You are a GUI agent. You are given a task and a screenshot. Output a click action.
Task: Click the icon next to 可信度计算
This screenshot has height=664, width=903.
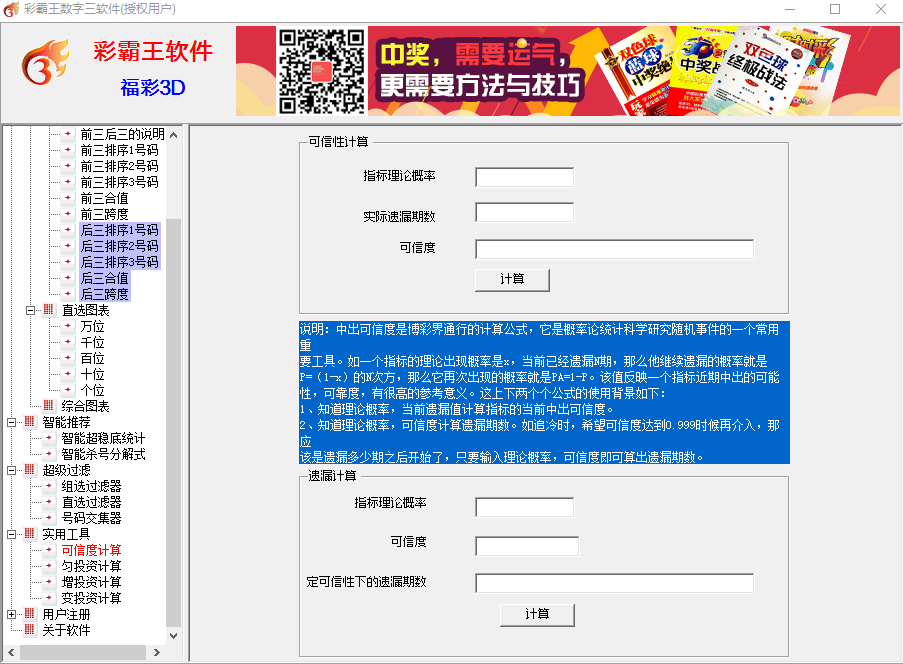pyautogui.click(x=49, y=550)
